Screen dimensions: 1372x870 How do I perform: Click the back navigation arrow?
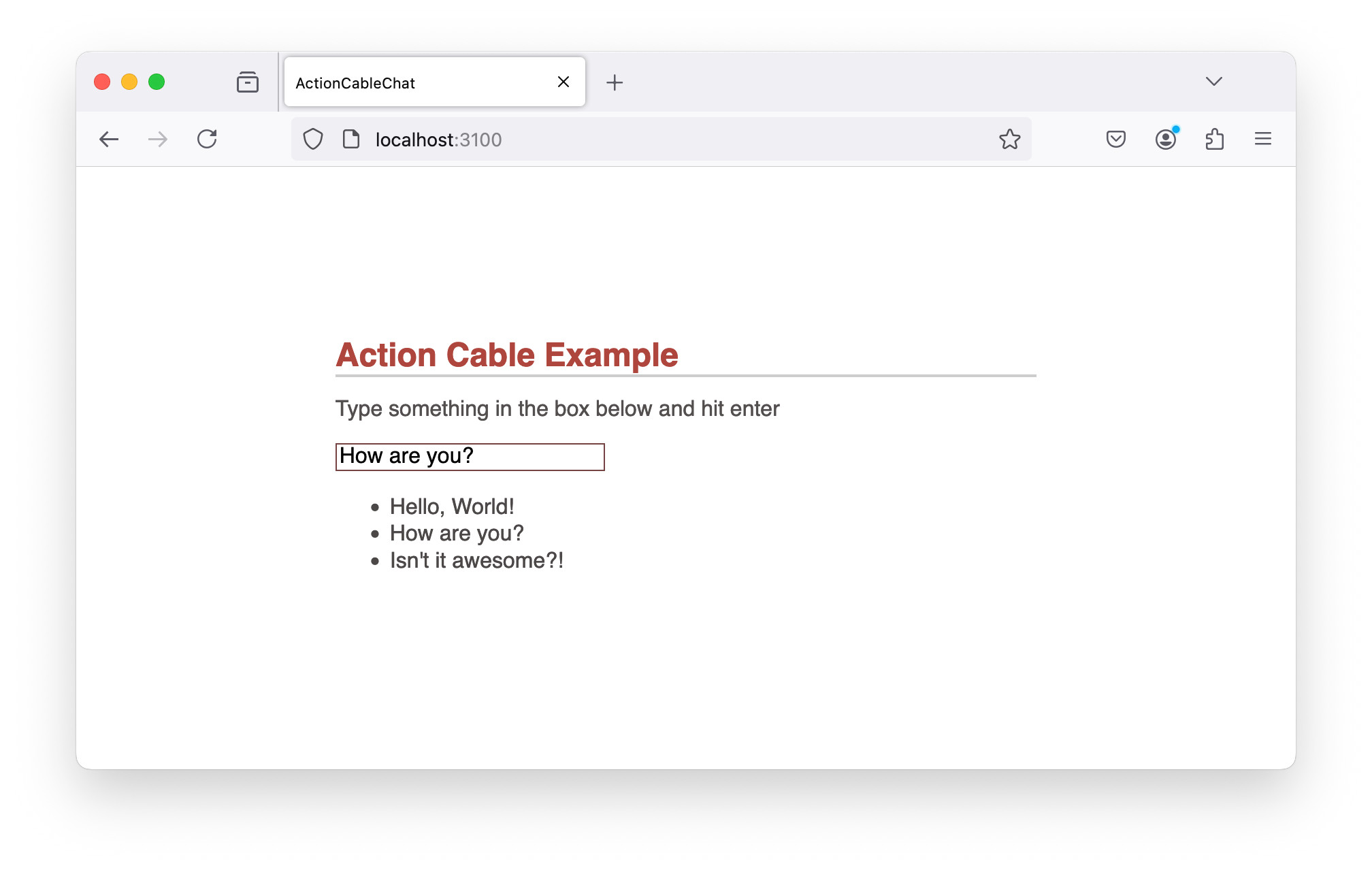coord(109,139)
